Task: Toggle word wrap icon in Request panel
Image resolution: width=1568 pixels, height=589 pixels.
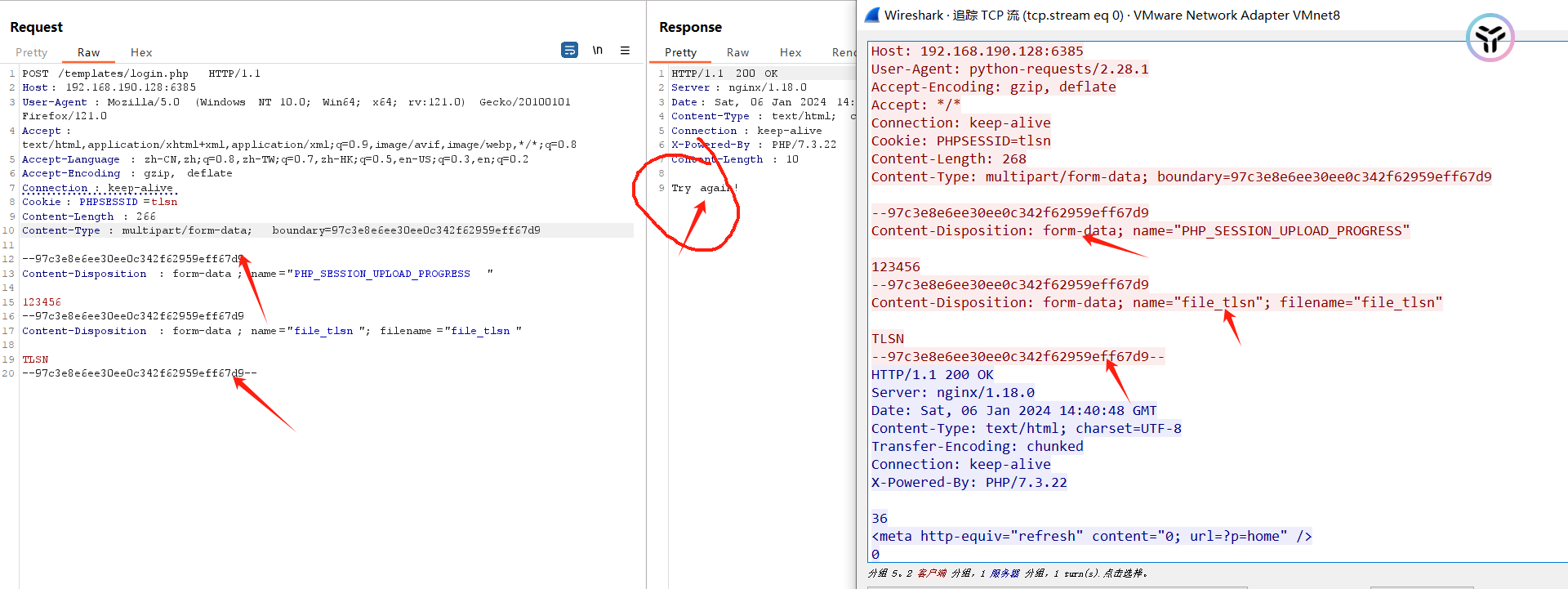Action: pos(569,50)
